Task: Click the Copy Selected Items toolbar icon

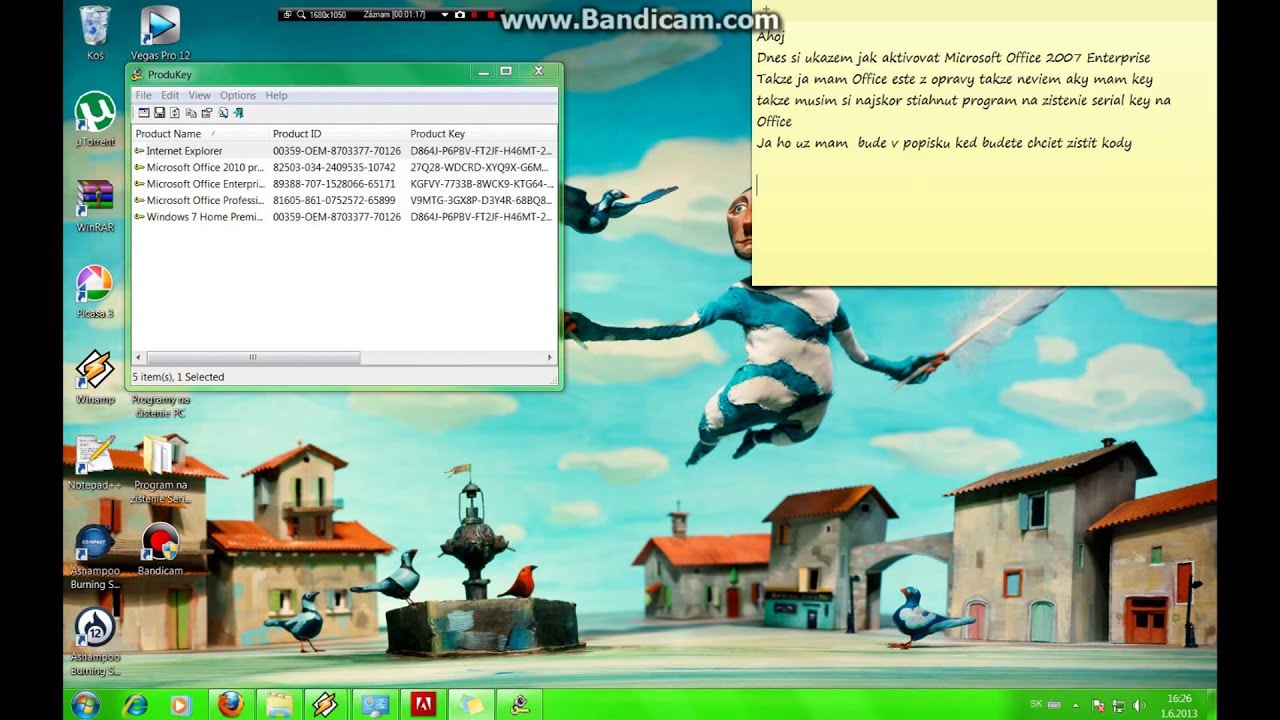Action: tap(191, 113)
